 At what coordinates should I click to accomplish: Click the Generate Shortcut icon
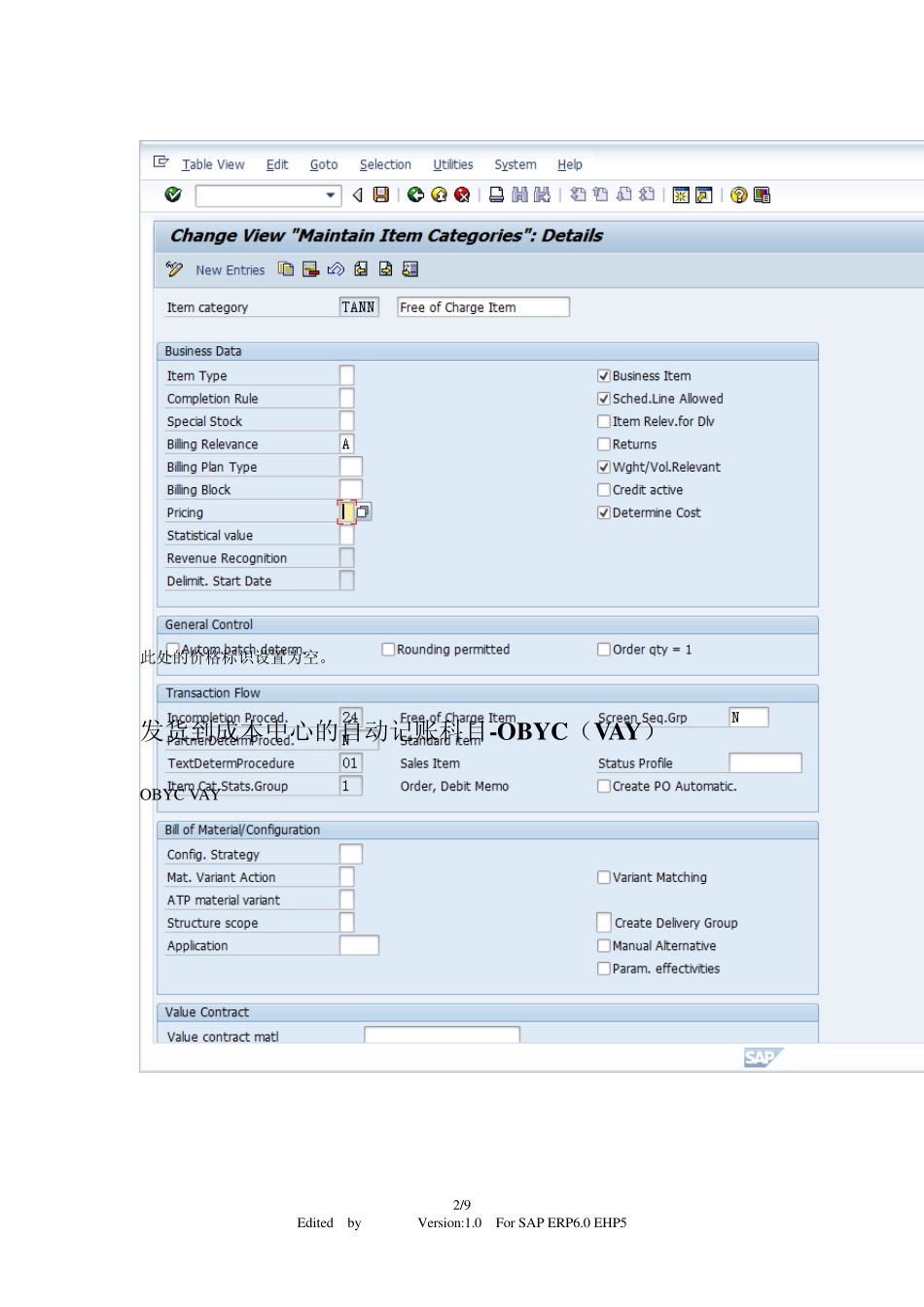click(704, 195)
